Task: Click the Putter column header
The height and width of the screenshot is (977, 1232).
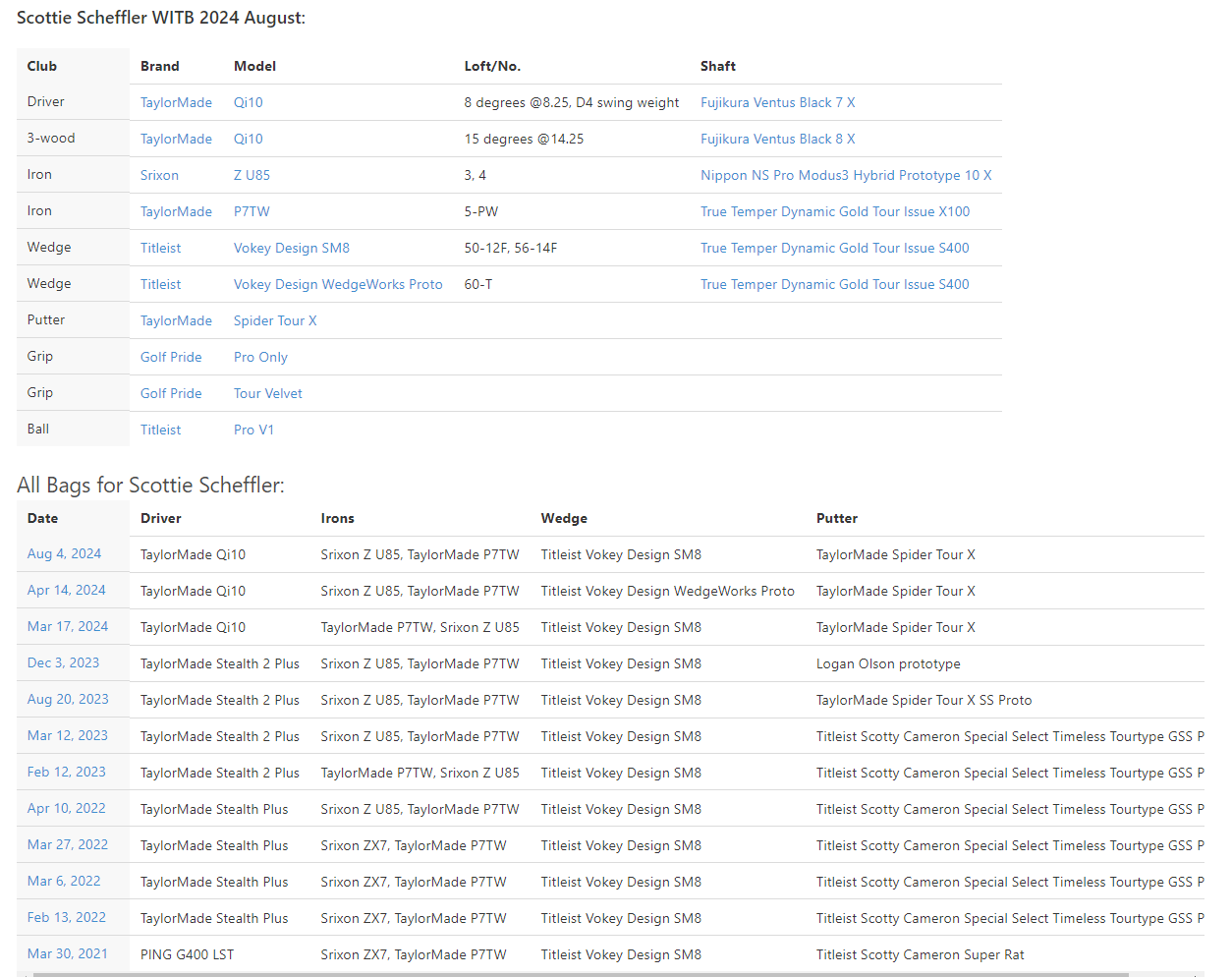Action: (x=837, y=518)
